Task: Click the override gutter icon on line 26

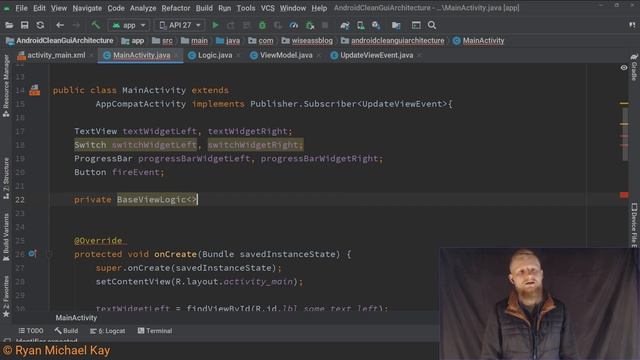Action: tap(33, 254)
